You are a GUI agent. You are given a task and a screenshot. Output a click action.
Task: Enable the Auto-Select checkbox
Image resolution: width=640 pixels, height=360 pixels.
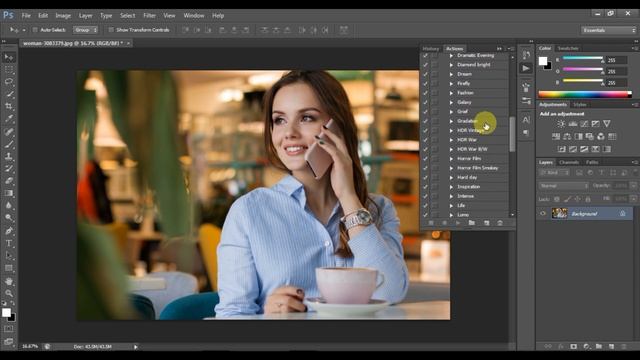pos(35,30)
